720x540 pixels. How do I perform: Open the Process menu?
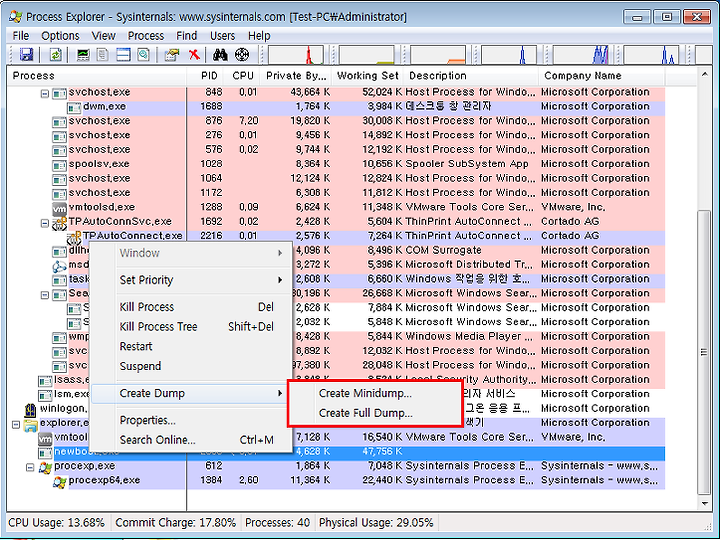146,35
